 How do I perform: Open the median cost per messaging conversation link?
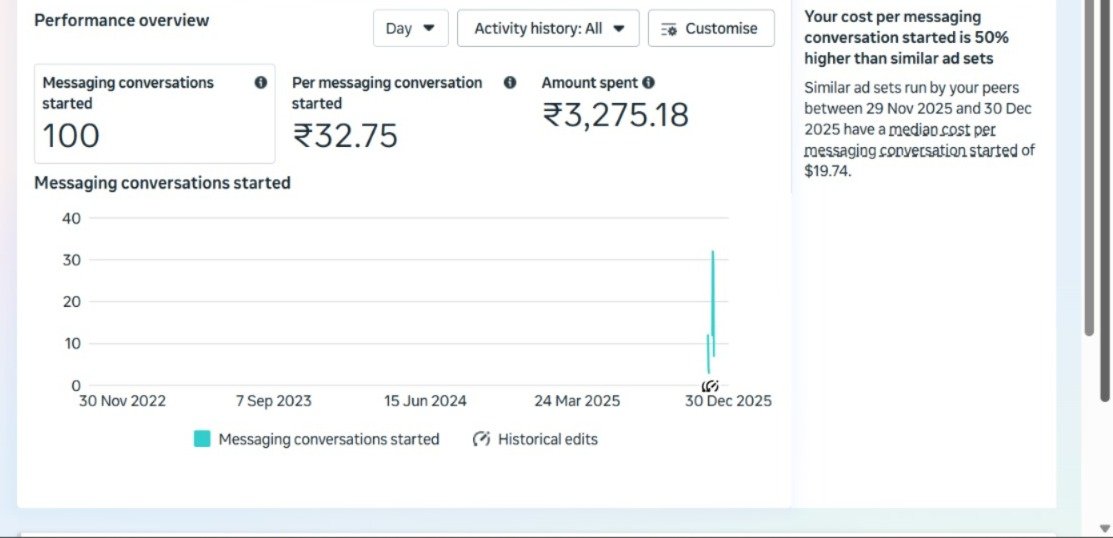coord(918,141)
